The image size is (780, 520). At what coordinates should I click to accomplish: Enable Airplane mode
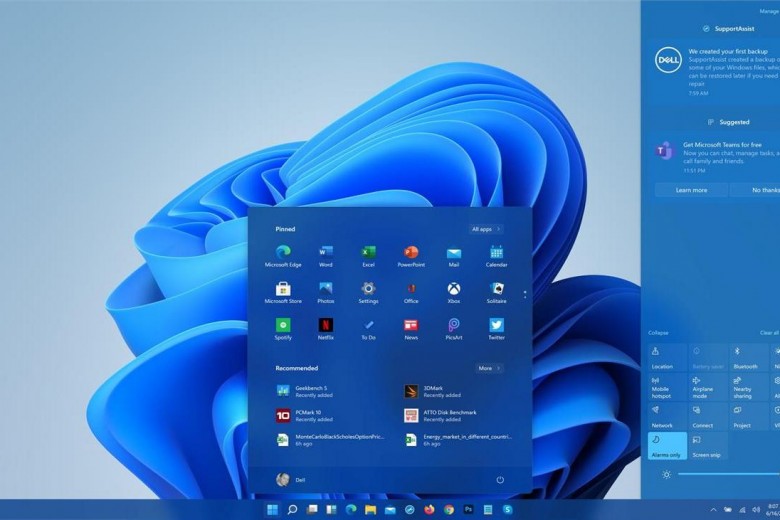coord(708,387)
